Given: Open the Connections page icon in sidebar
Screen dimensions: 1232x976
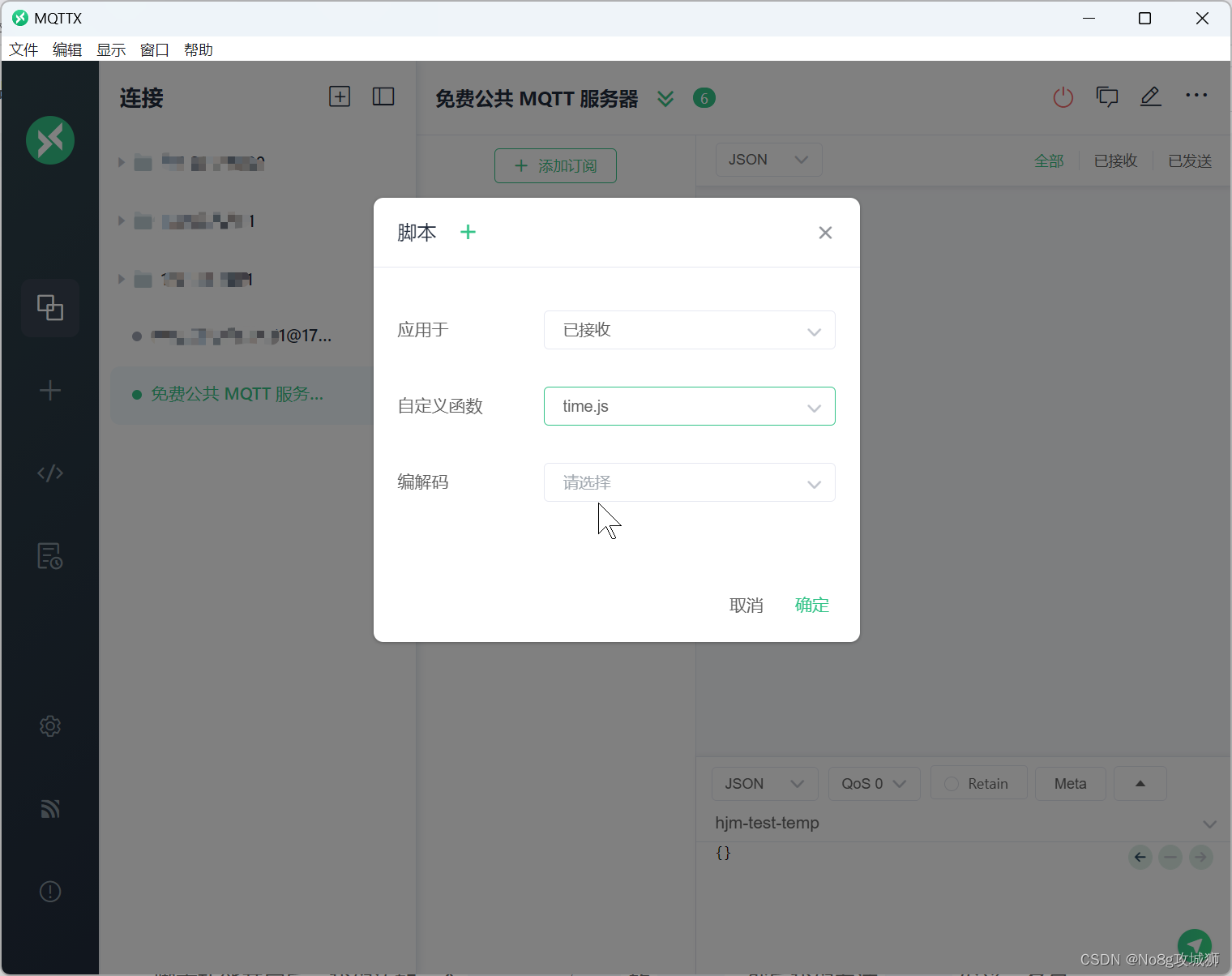Looking at the screenshot, I should [50, 308].
